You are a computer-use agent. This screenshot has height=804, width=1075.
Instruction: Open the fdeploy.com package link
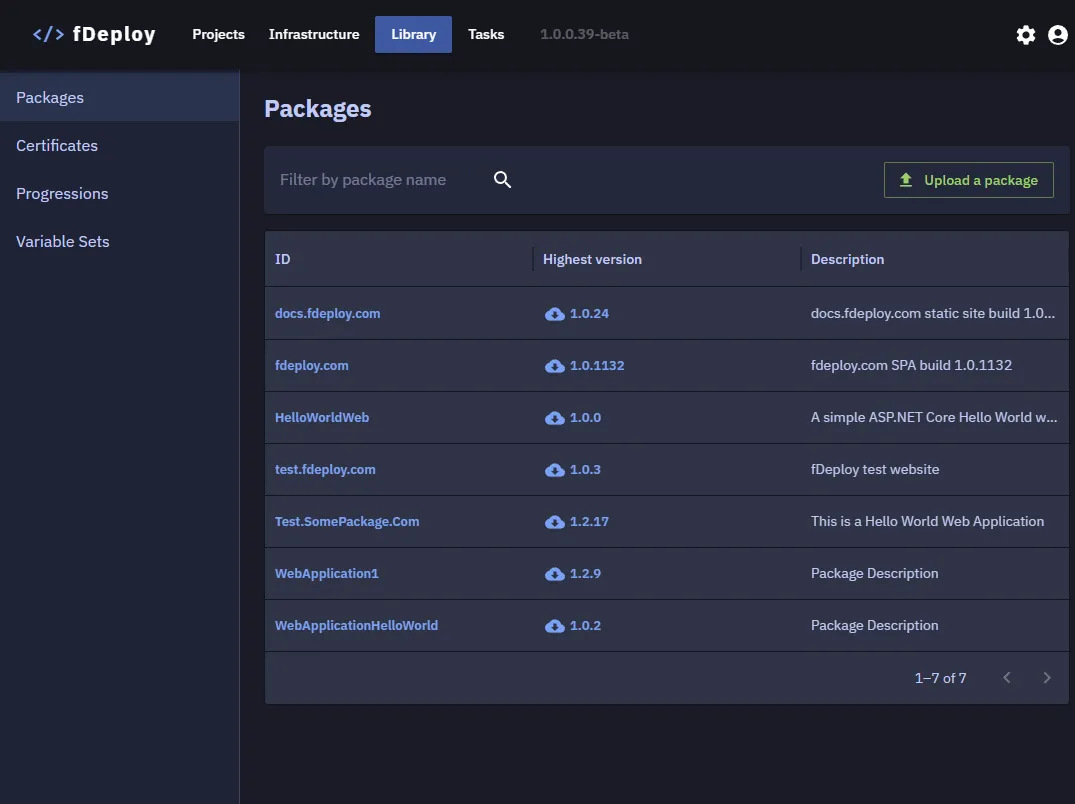tap(312, 365)
